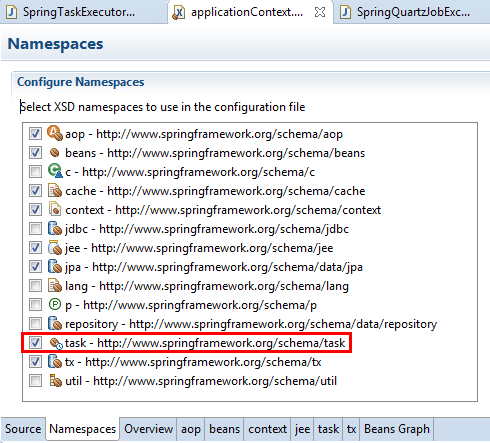Open the aop bottom tab
490x443 pixels.
191,429
